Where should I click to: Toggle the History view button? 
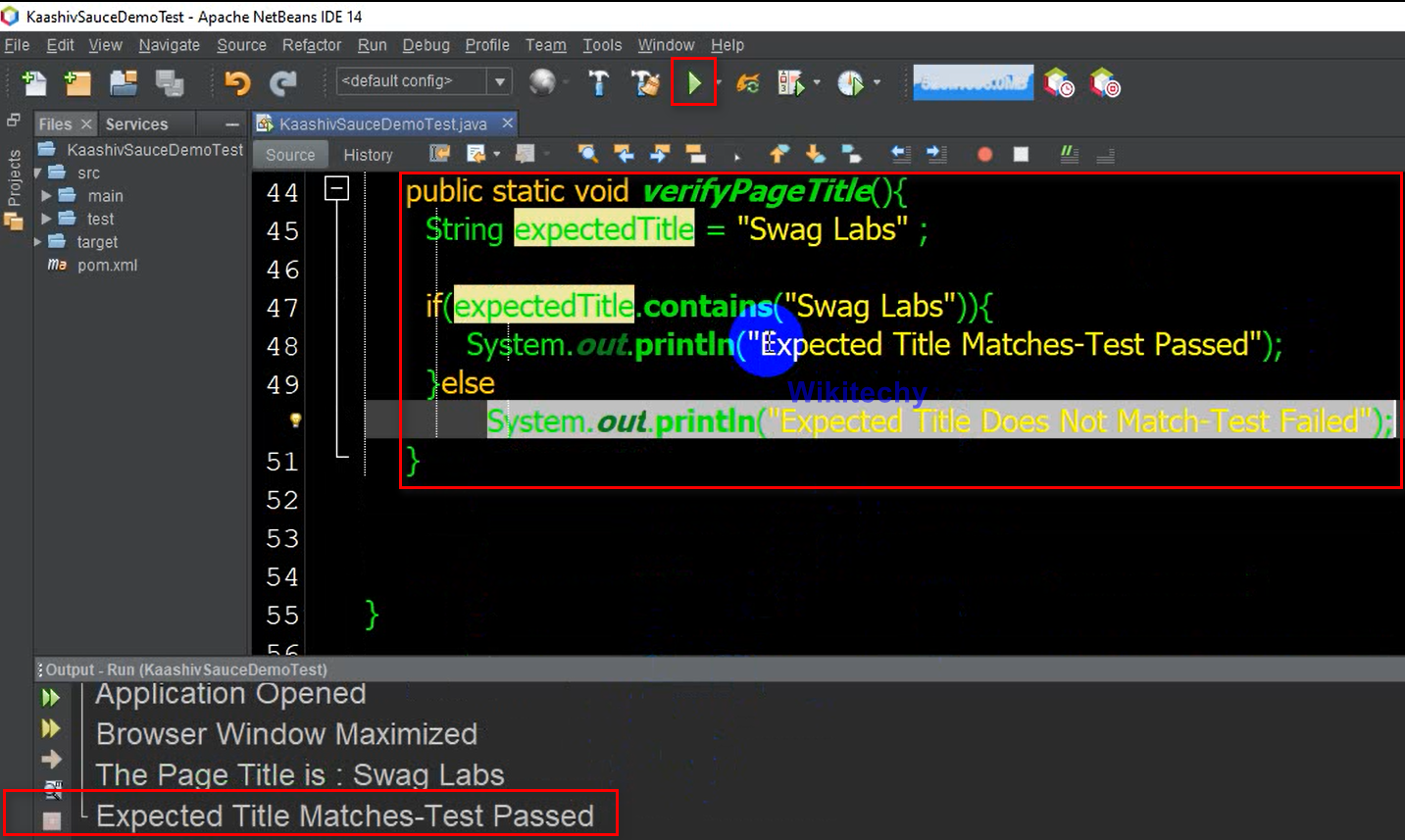368,155
